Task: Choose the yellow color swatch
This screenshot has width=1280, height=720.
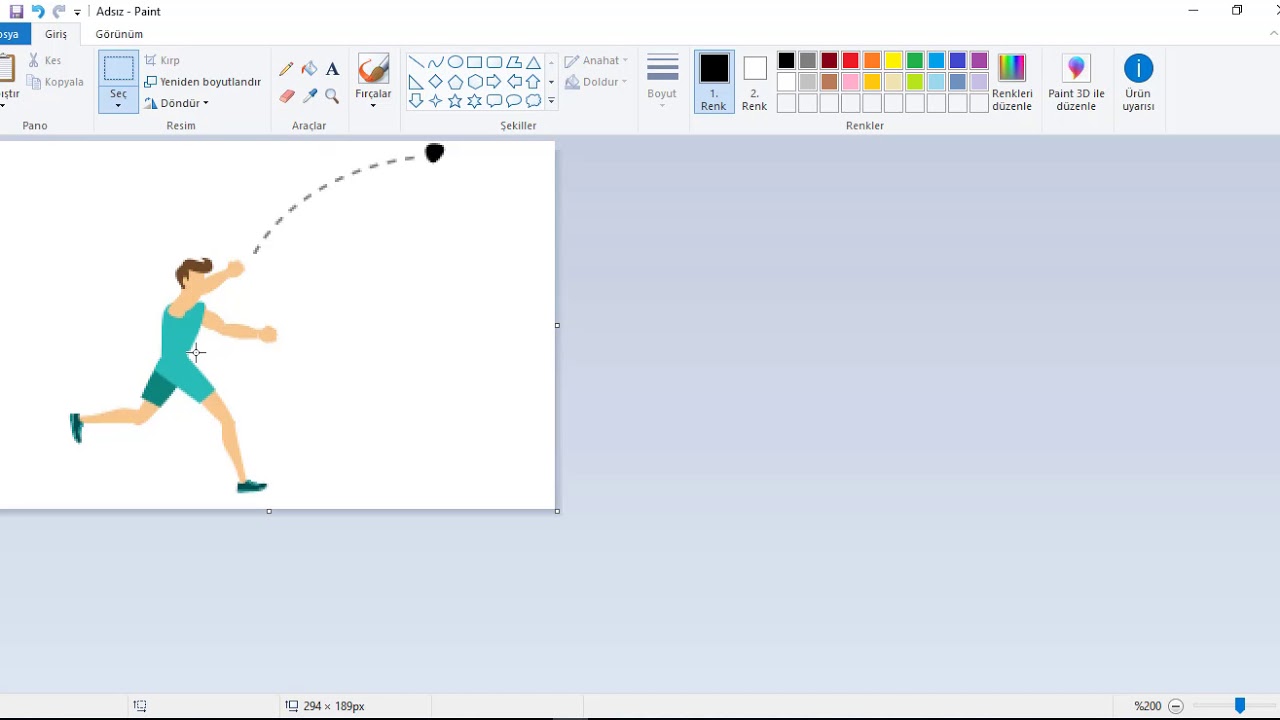Action: (893, 61)
